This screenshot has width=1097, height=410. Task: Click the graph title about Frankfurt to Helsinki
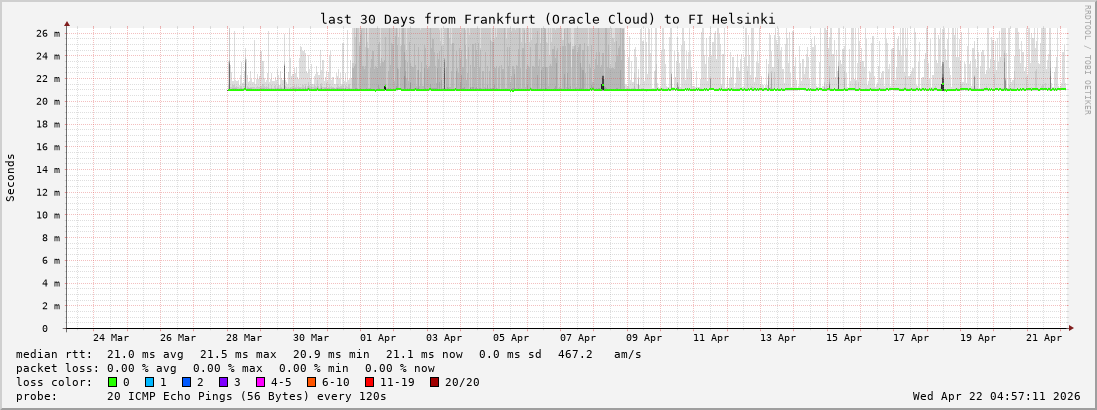point(547,19)
